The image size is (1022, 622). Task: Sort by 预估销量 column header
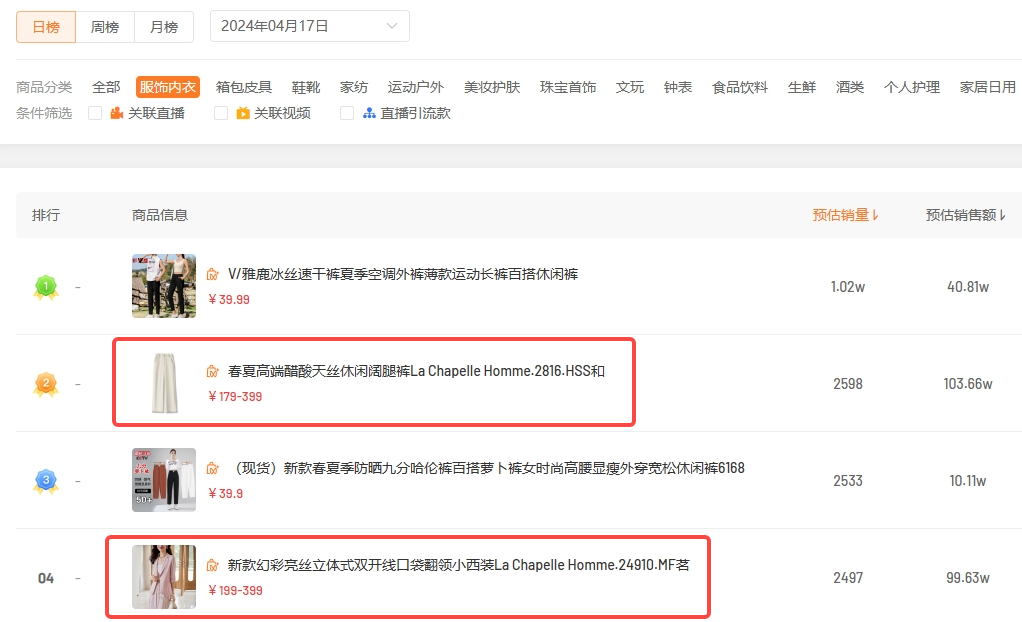pyautogui.click(x=845, y=215)
